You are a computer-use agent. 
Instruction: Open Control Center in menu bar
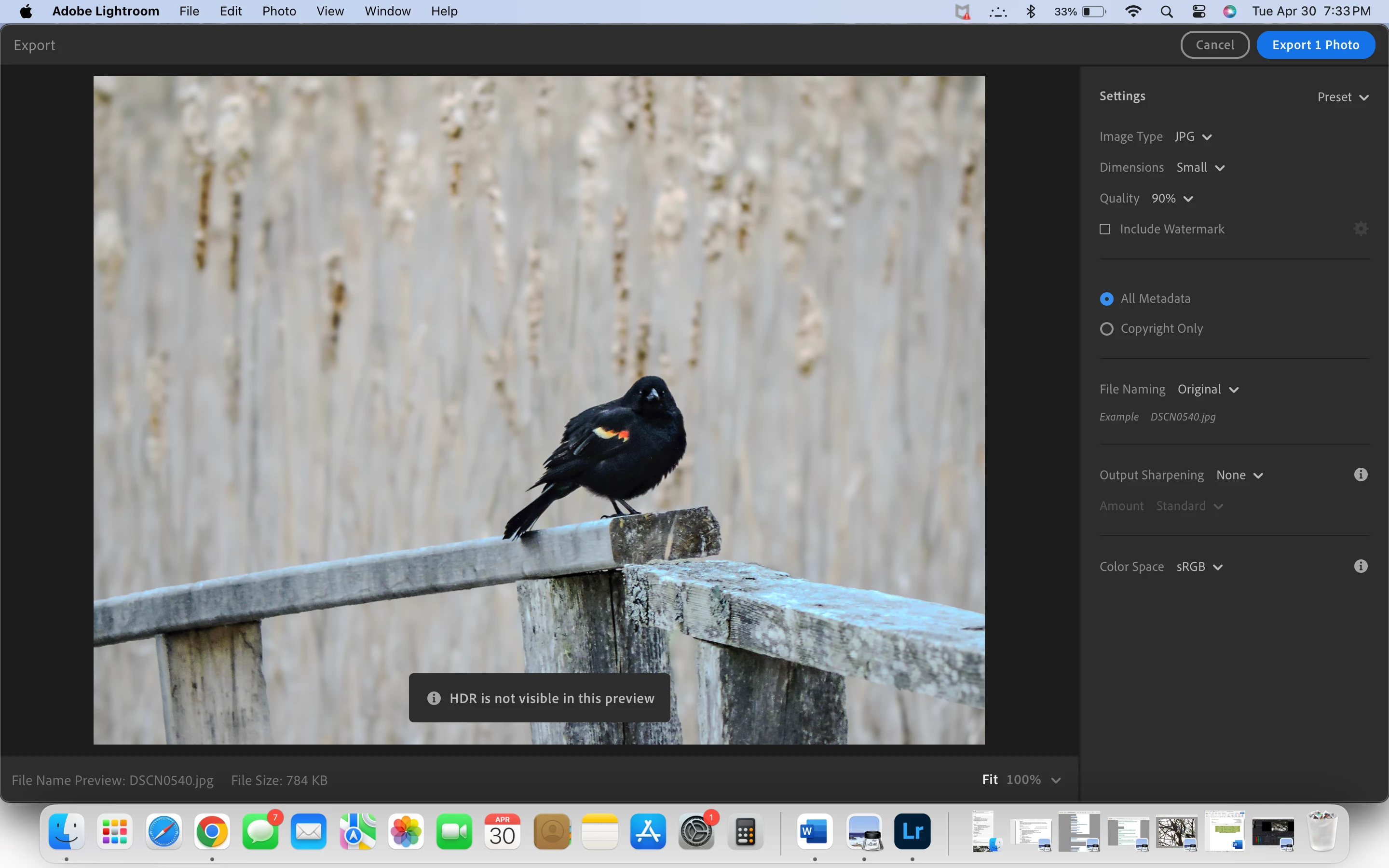[1198, 12]
